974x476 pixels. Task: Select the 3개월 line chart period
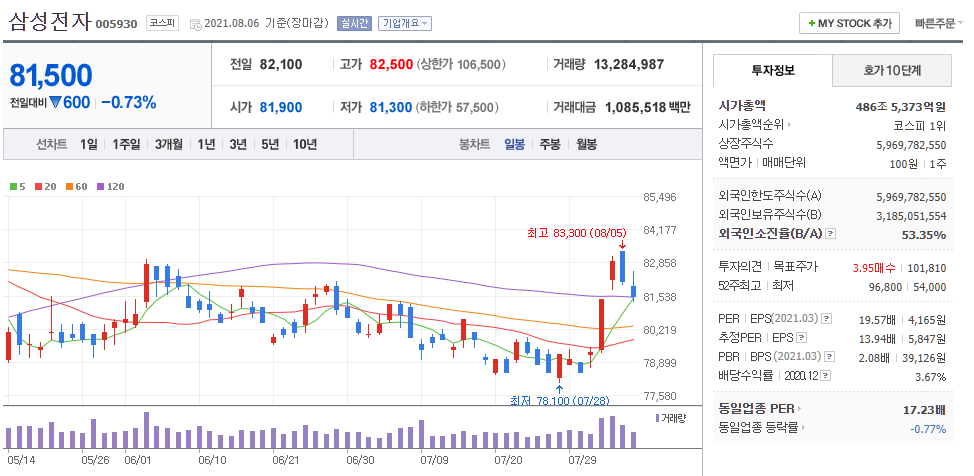(x=169, y=144)
